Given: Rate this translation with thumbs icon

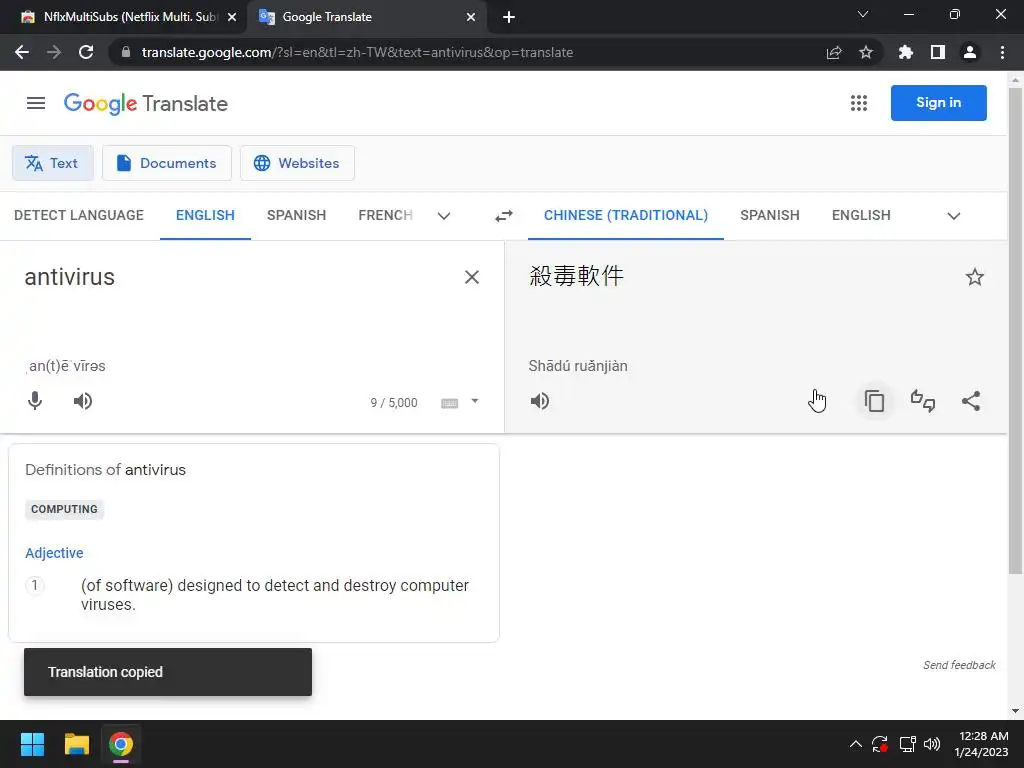Looking at the screenshot, I should (x=923, y=400).
